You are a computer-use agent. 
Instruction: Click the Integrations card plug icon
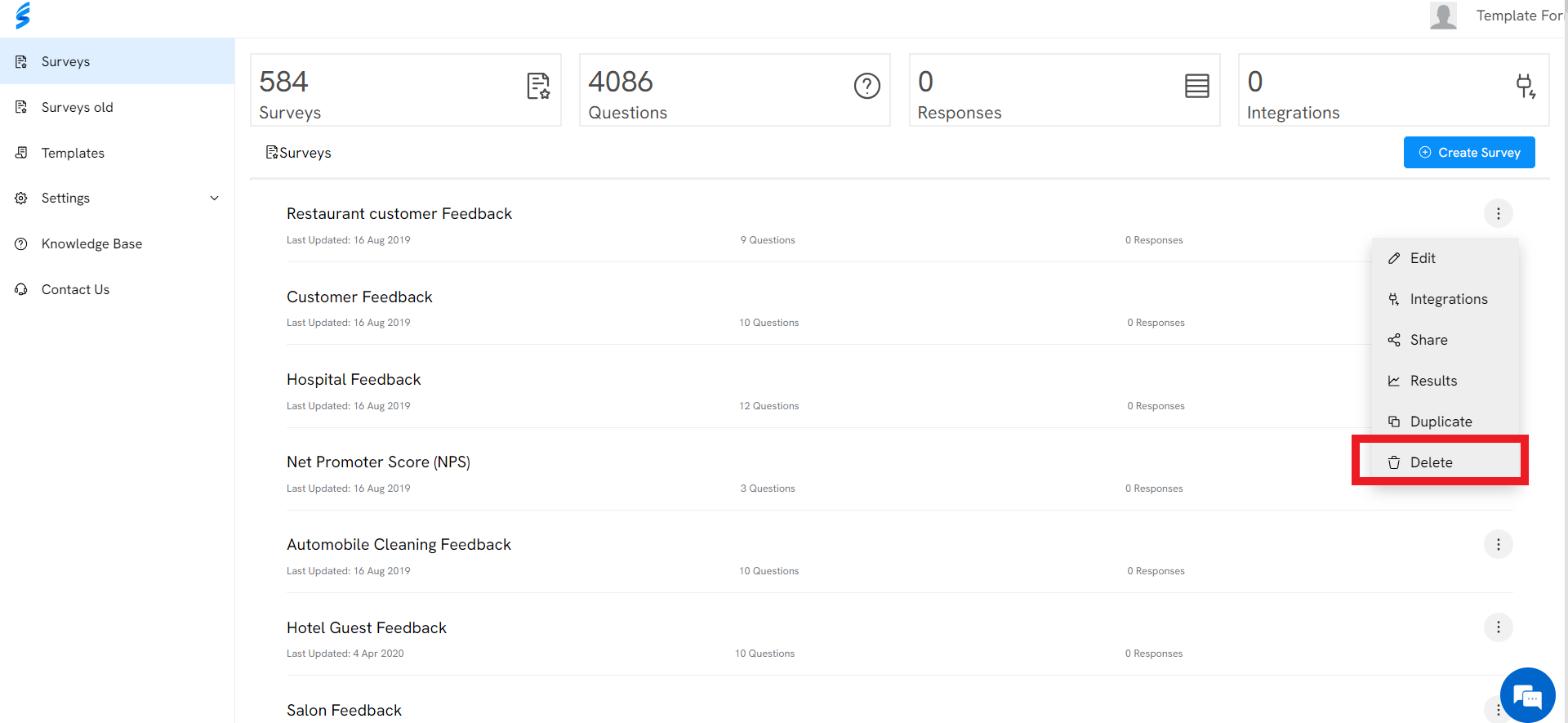coord(1526,86)
